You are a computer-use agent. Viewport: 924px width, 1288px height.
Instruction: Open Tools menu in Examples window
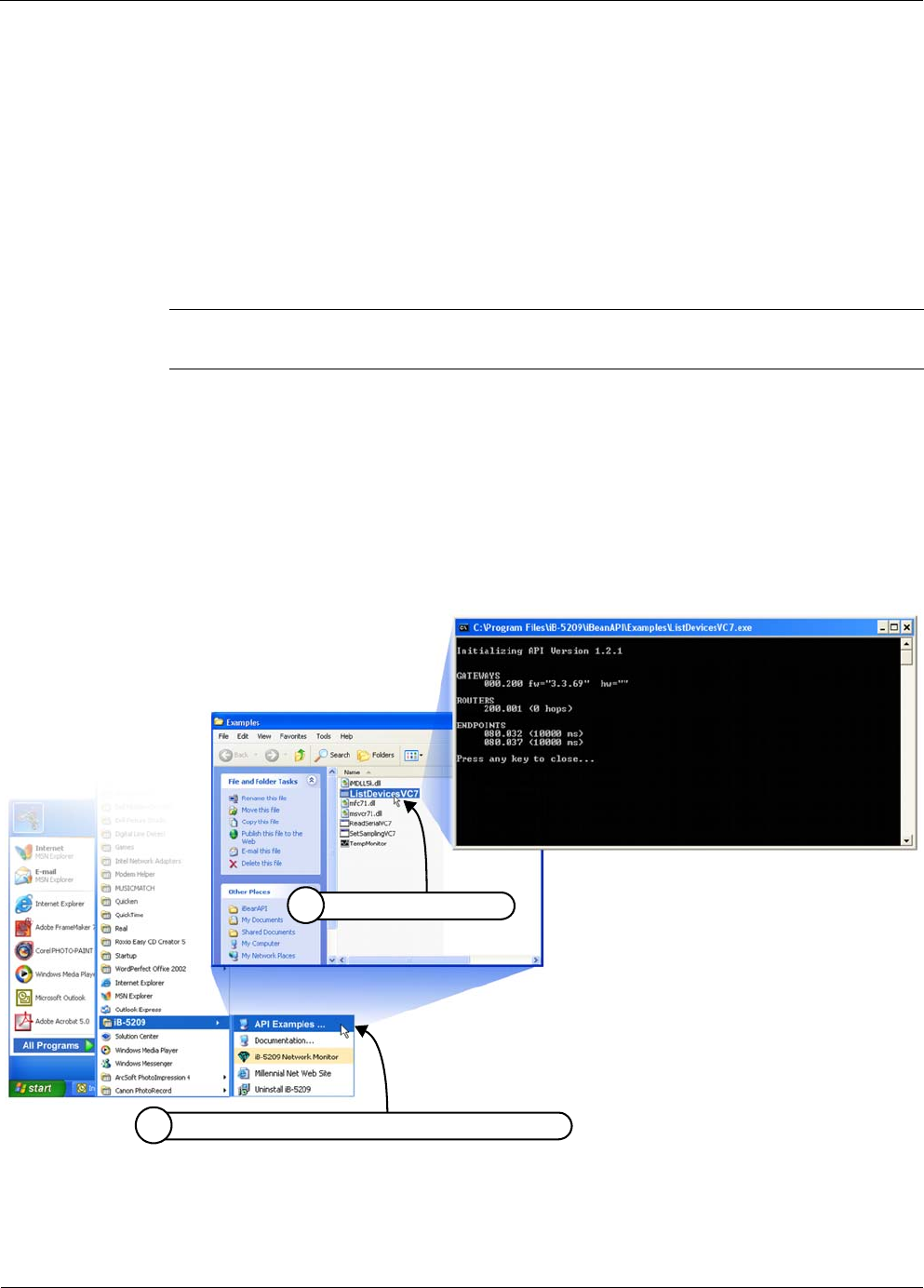click(324, 736)
